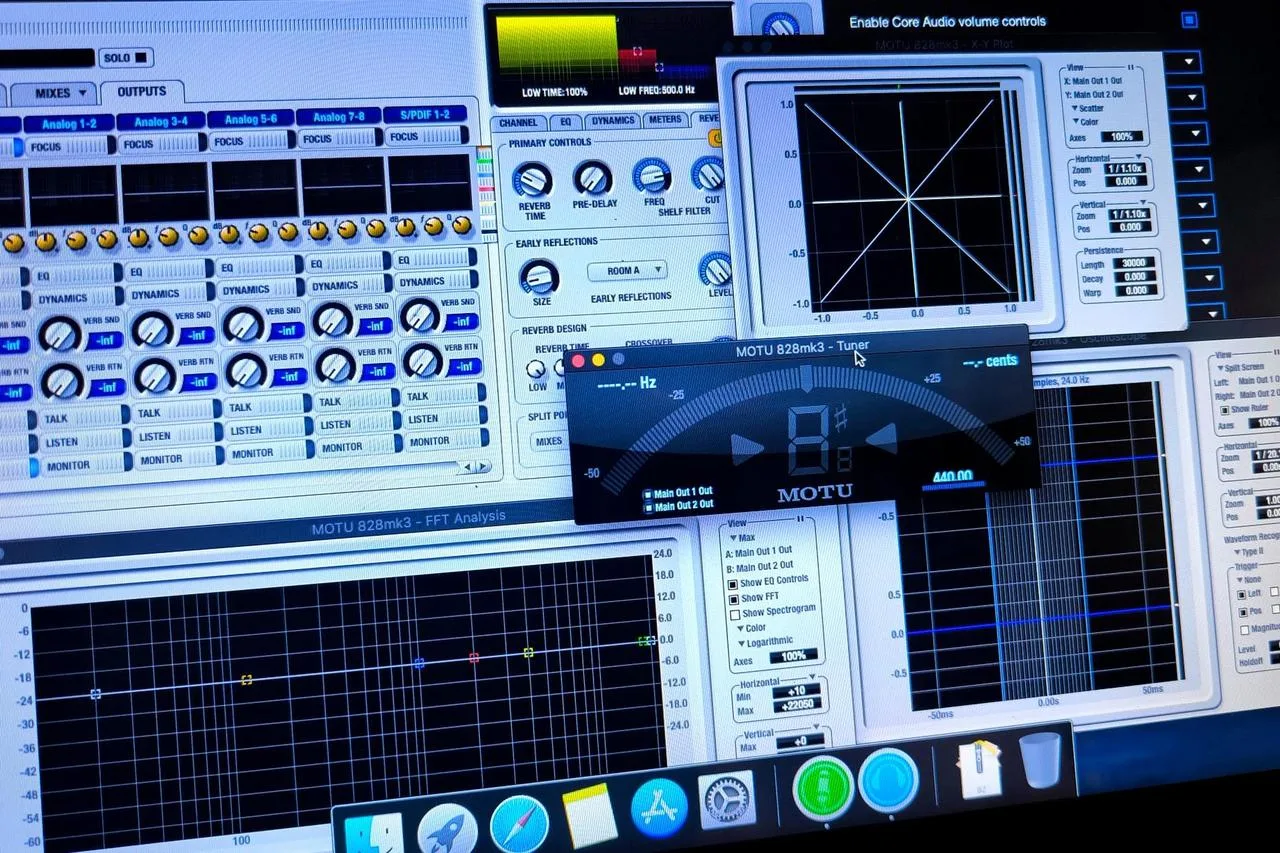This screenshot has height=853, width=1280.
Task: Open System Preferences in the Dock
Action: point(726,798)
